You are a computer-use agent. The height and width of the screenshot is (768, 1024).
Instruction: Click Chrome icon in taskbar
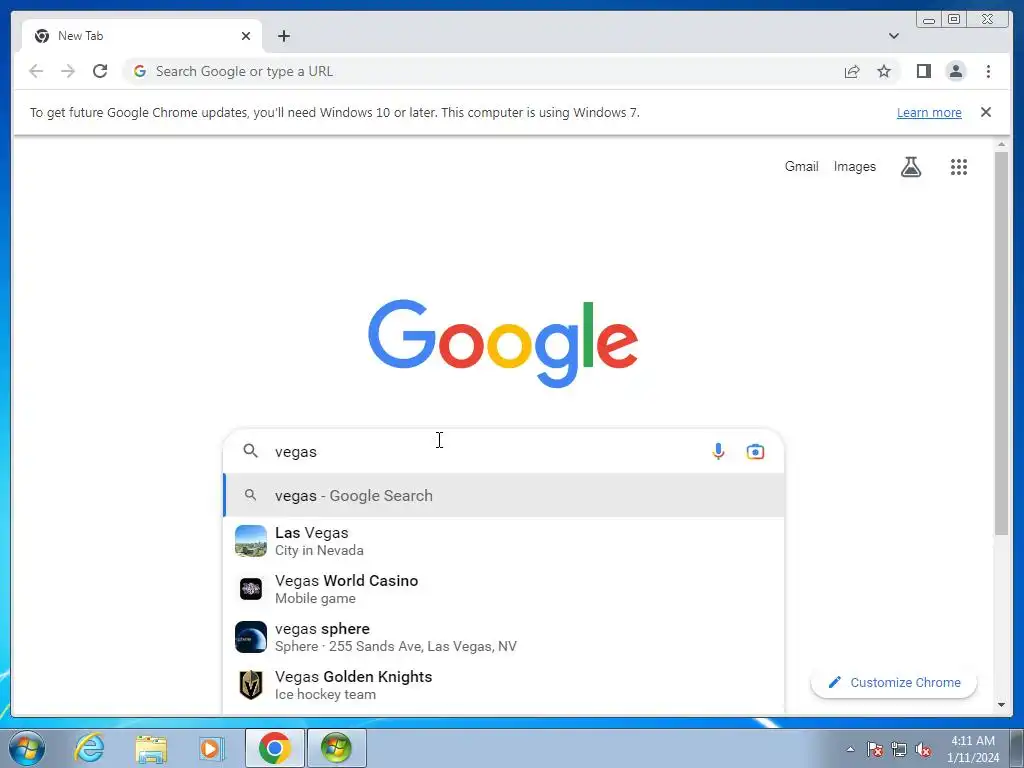pyautogui.click(x=274, y=748)
